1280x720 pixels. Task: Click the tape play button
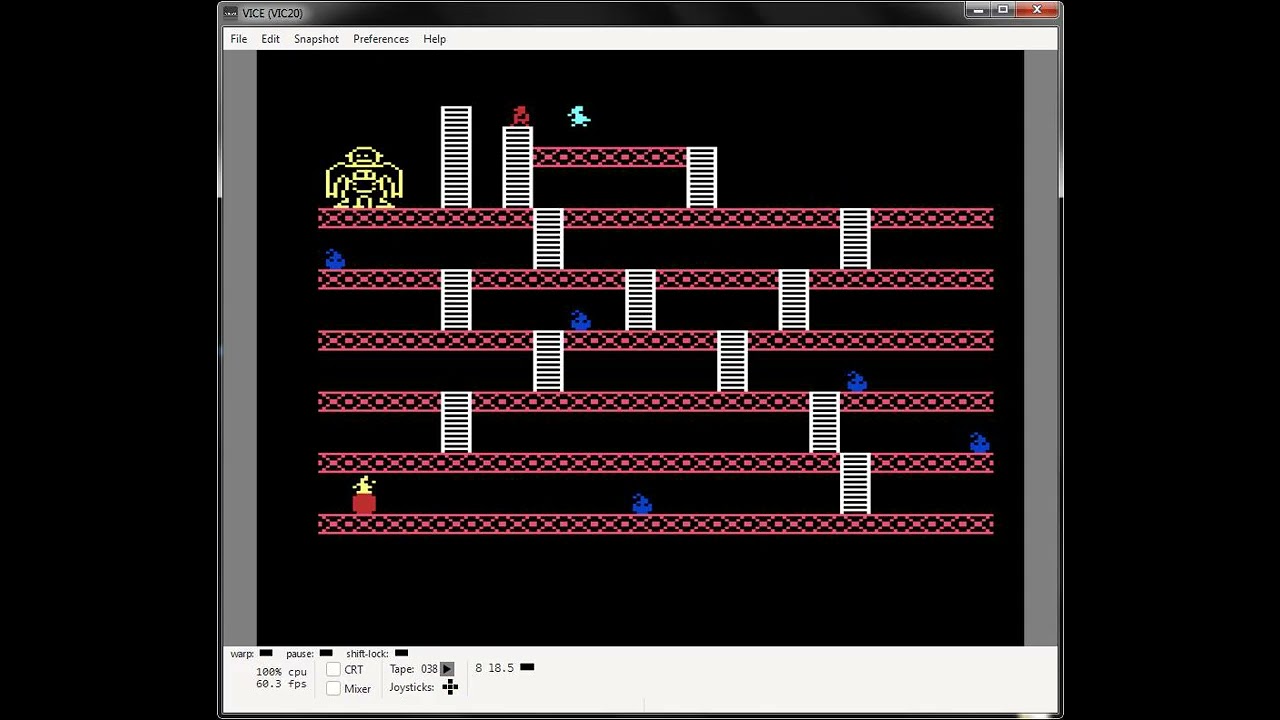(x=447, y=669)
